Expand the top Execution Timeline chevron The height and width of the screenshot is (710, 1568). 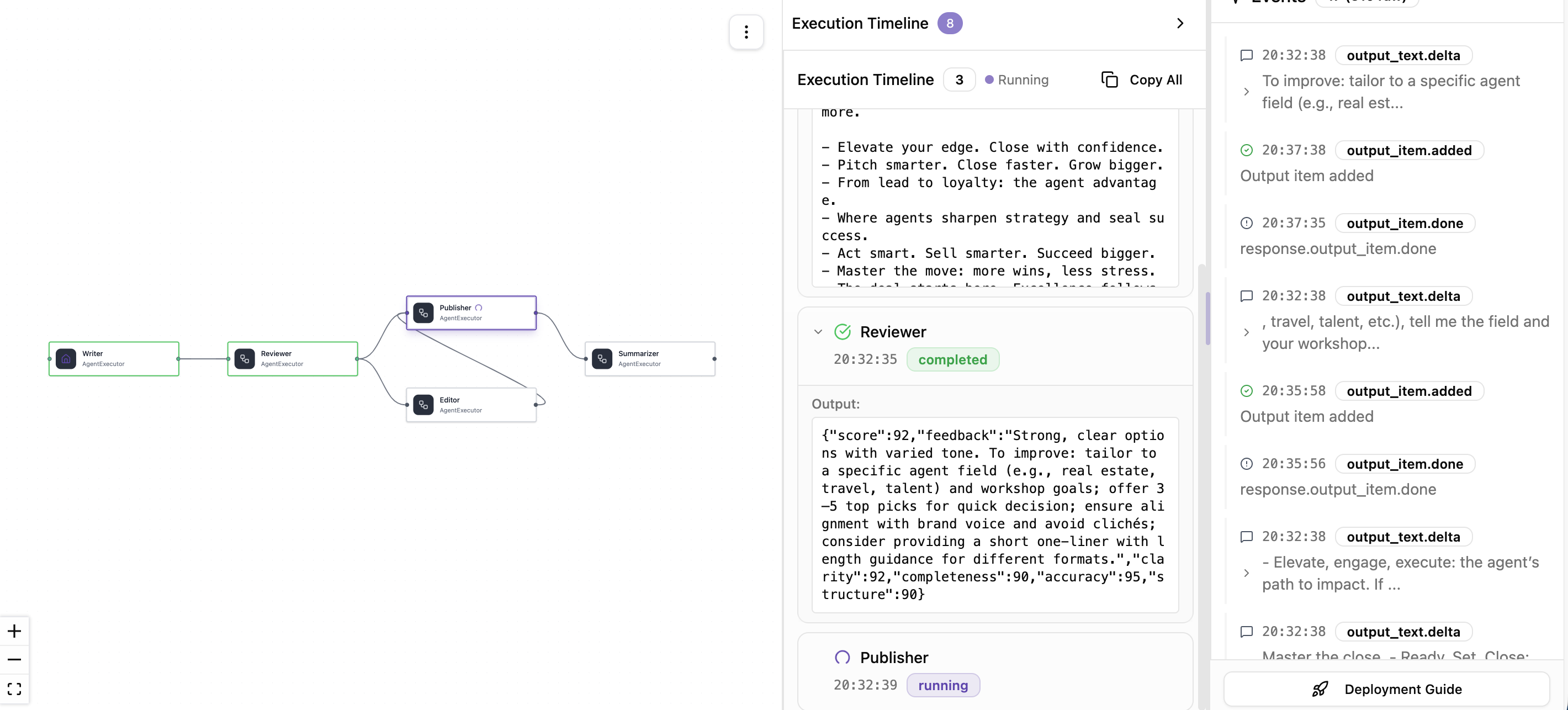pyautogui.click(x=1180, y=23)
